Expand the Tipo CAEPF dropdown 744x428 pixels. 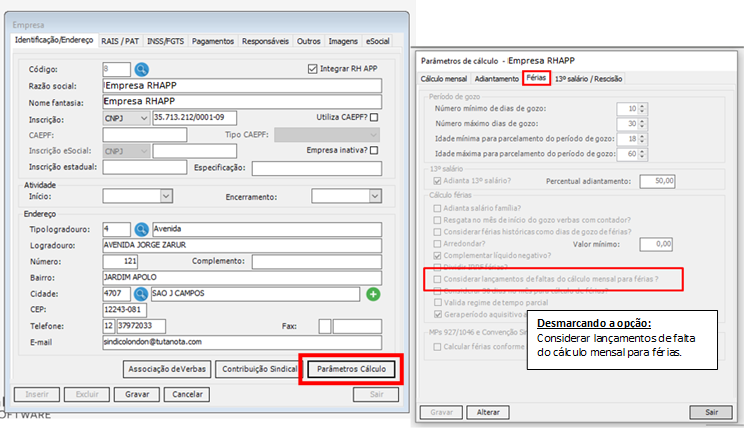coord(327,135)
